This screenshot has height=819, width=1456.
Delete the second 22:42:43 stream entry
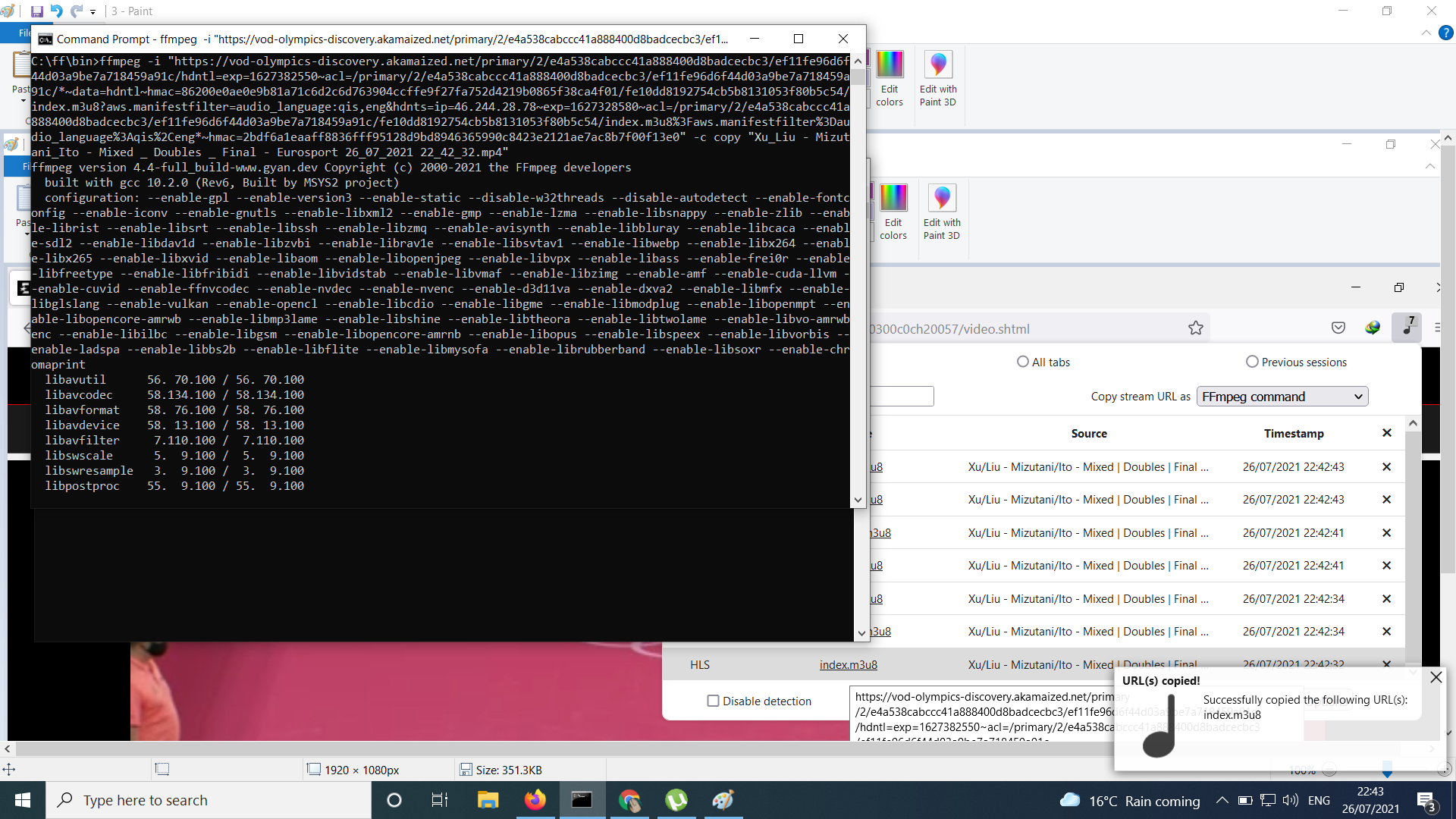pyautogui.click(x=1387, y=500)
